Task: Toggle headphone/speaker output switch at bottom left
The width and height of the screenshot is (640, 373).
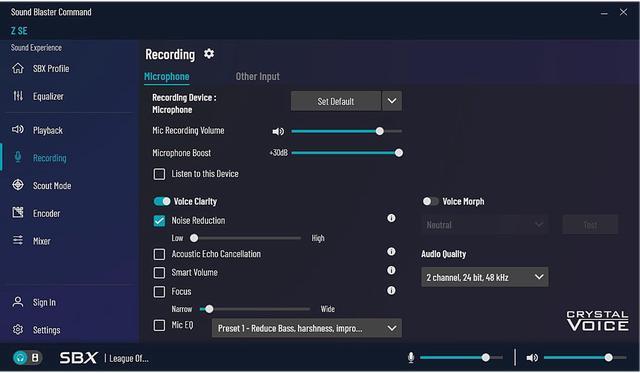Action: coord(27,358)
